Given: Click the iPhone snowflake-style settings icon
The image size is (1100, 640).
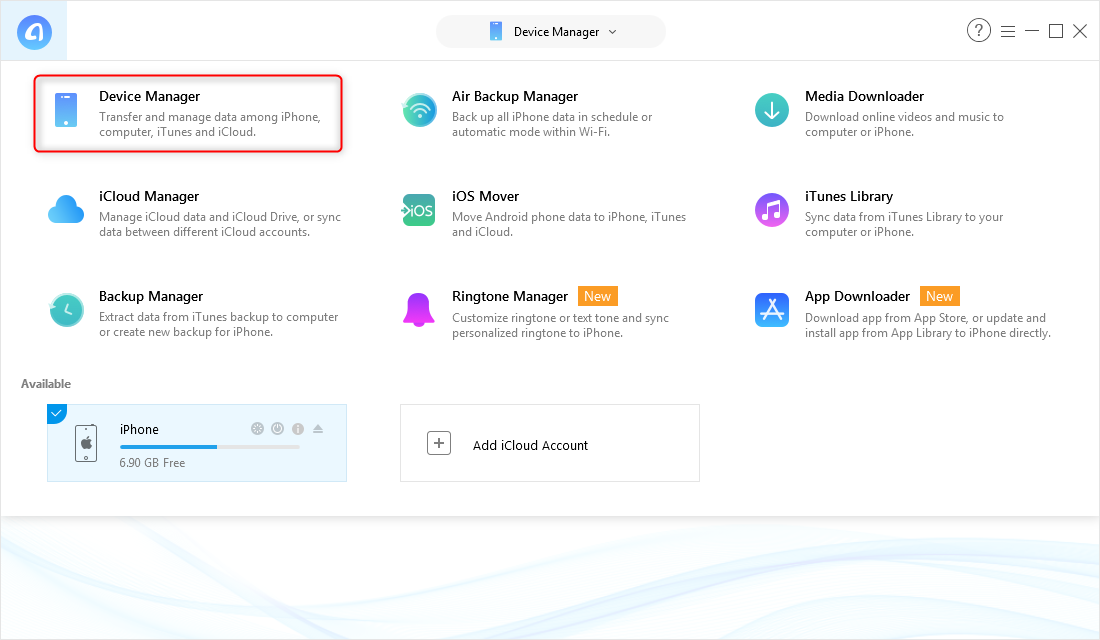Looking at the screenshot, I should (257, 429).
